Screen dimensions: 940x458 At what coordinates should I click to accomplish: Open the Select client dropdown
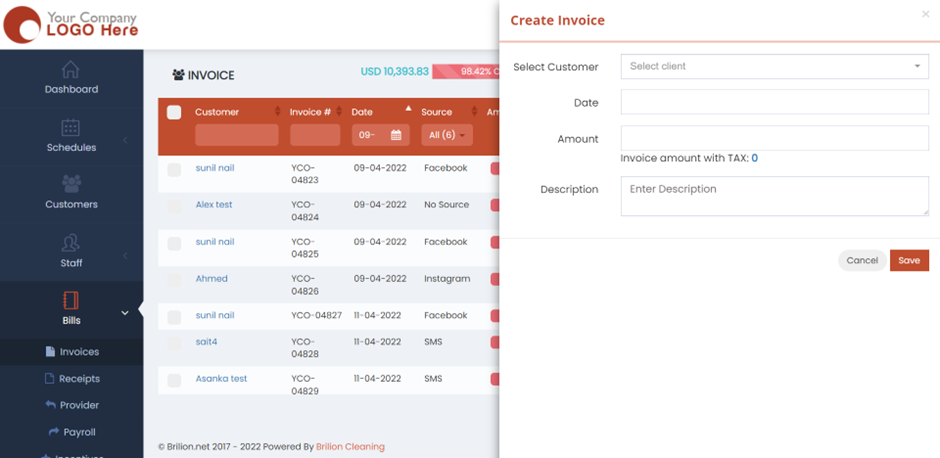tap(774, 67)
